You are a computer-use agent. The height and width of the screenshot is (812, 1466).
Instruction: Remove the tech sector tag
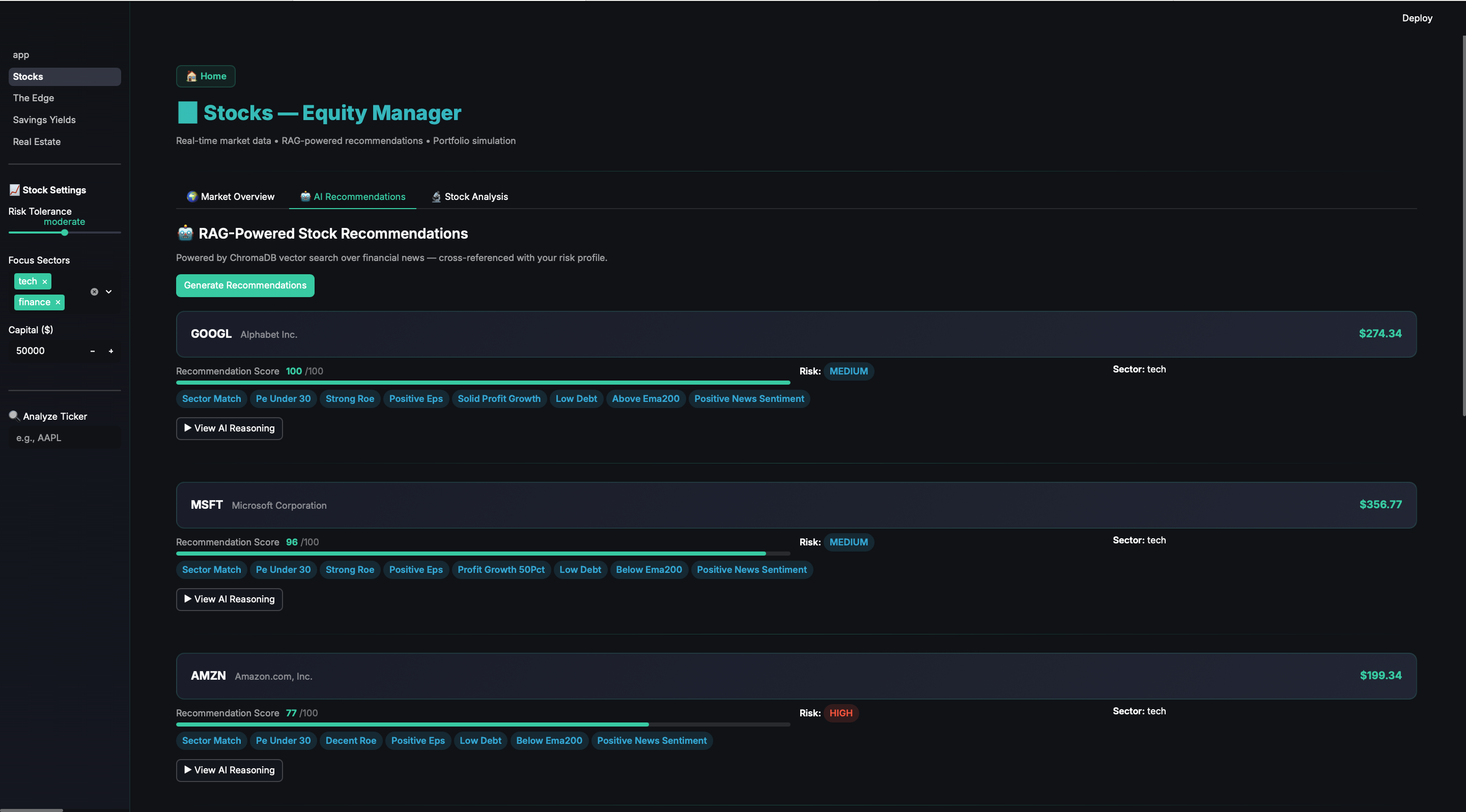coord(44,282)
